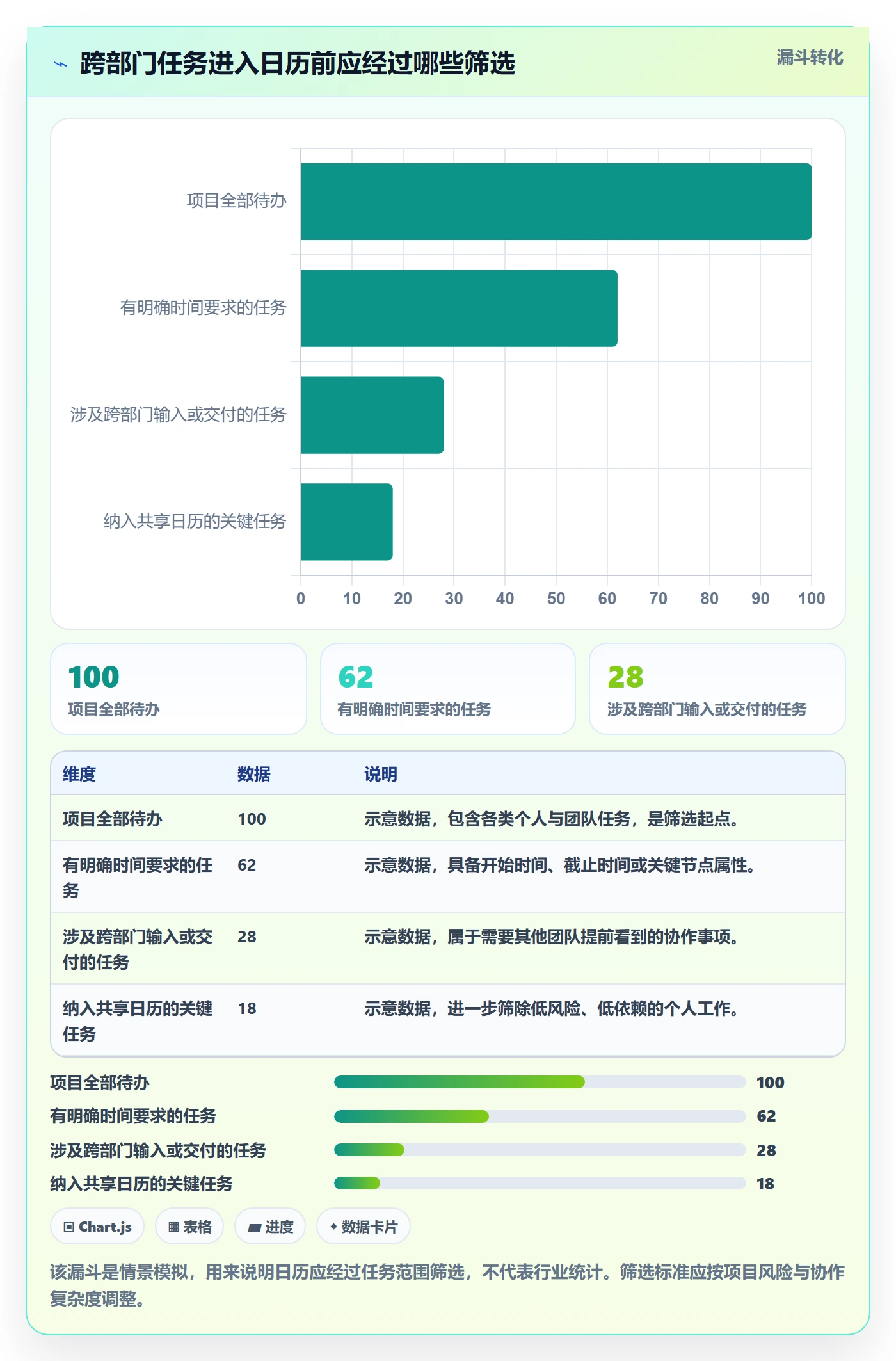Select the 表格 chip
Image resolution: width=896 pixels, height=1361 pixels.
(189, 1227)
